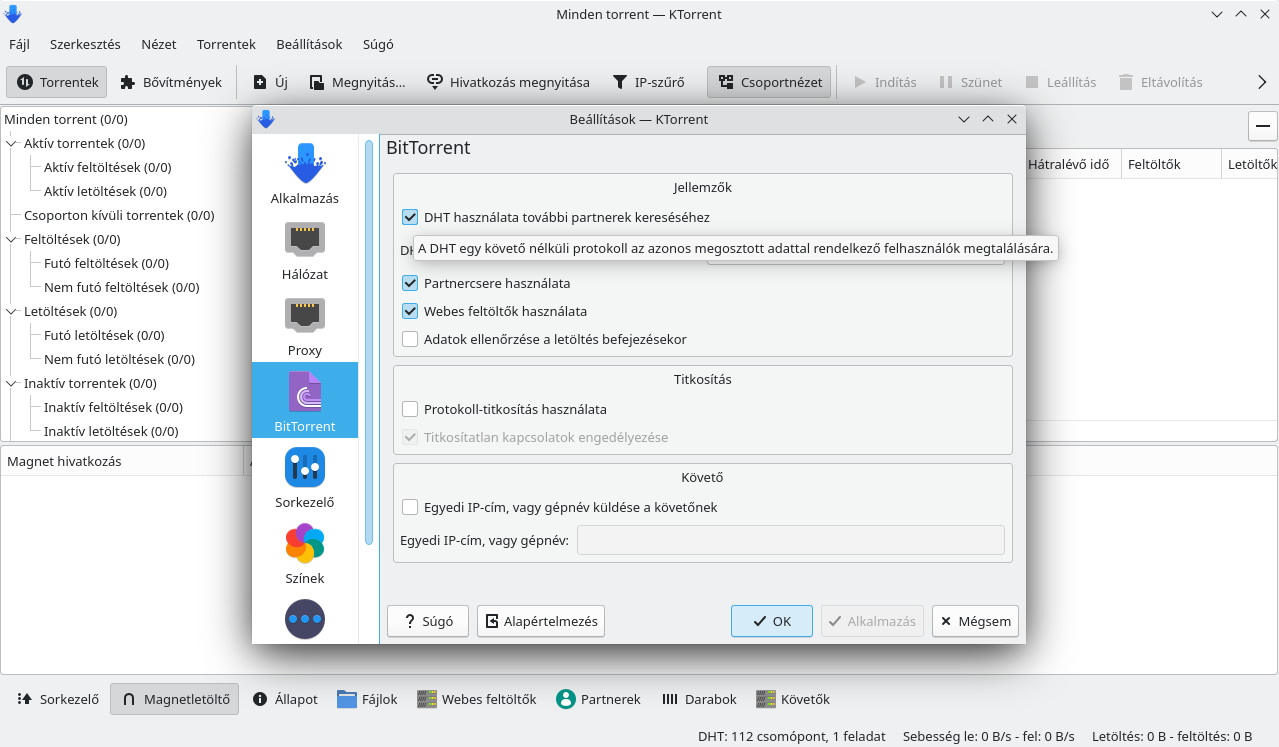The image size is (1279, 747).
Task: Select Minden torrent (0/0) in the tree
Action: [x=66, y=119]
